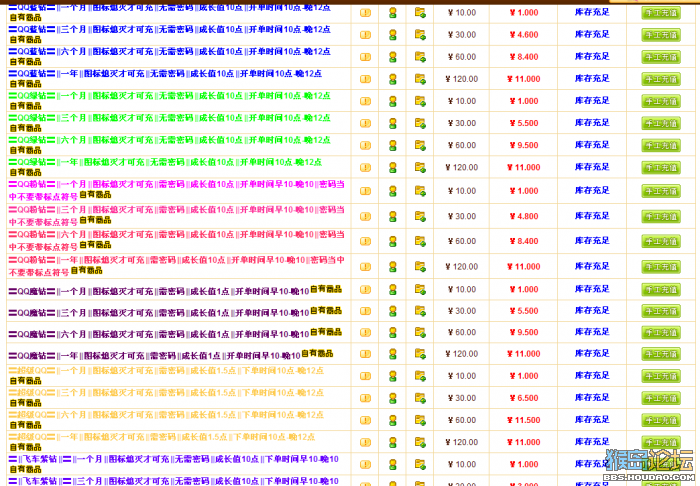Click 库存充足 in QQ绿钻 三个月 row
This screenshot has width=700, height=486.
[x=592, y=123]
